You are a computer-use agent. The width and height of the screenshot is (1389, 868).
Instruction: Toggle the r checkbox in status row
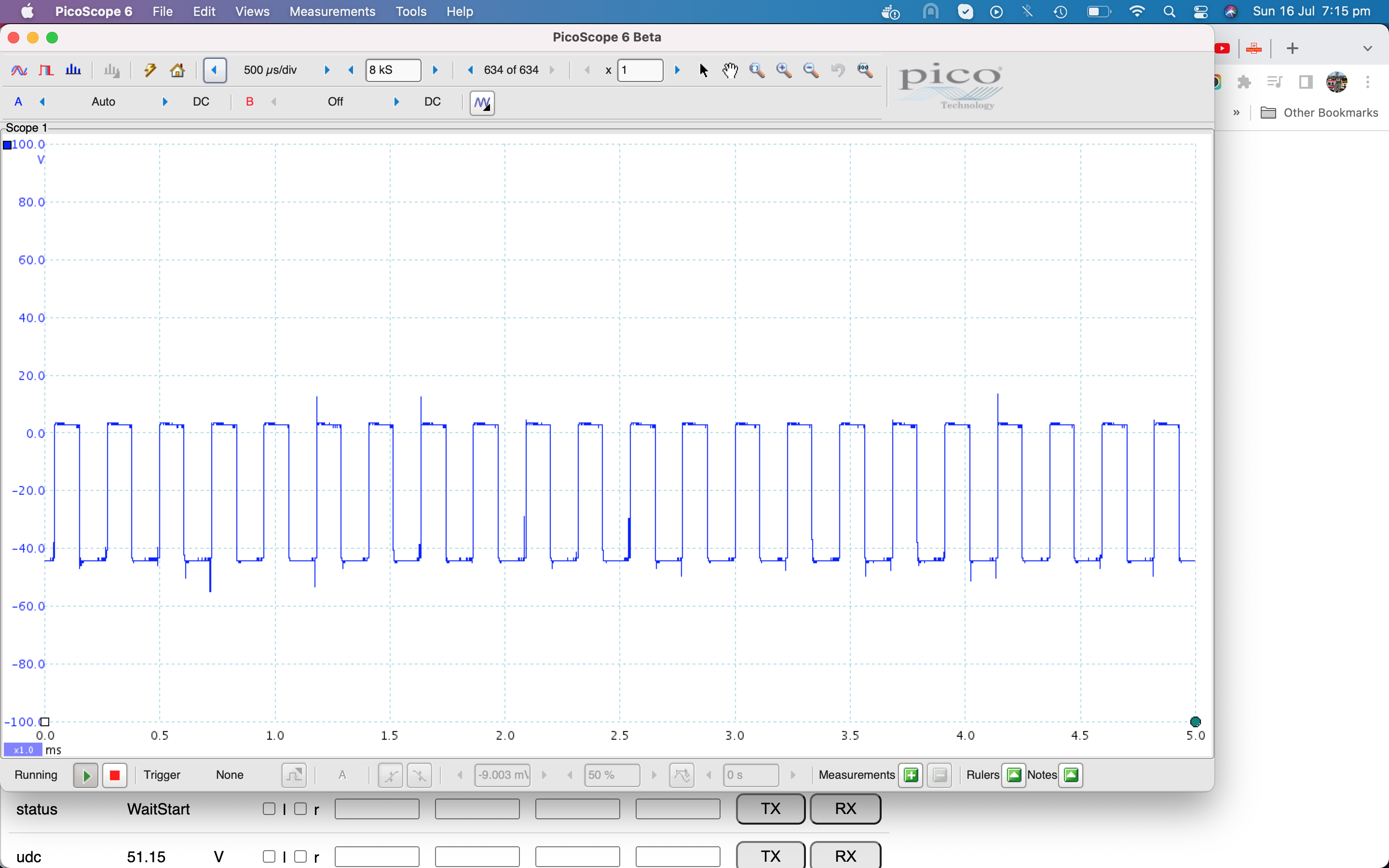pos(300,809)
